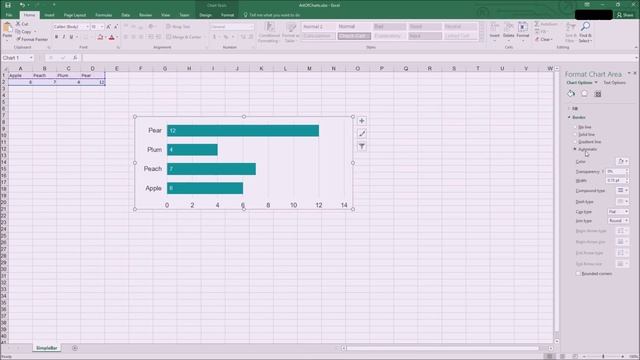Switch to the Format chart tab

click(227, 15)
